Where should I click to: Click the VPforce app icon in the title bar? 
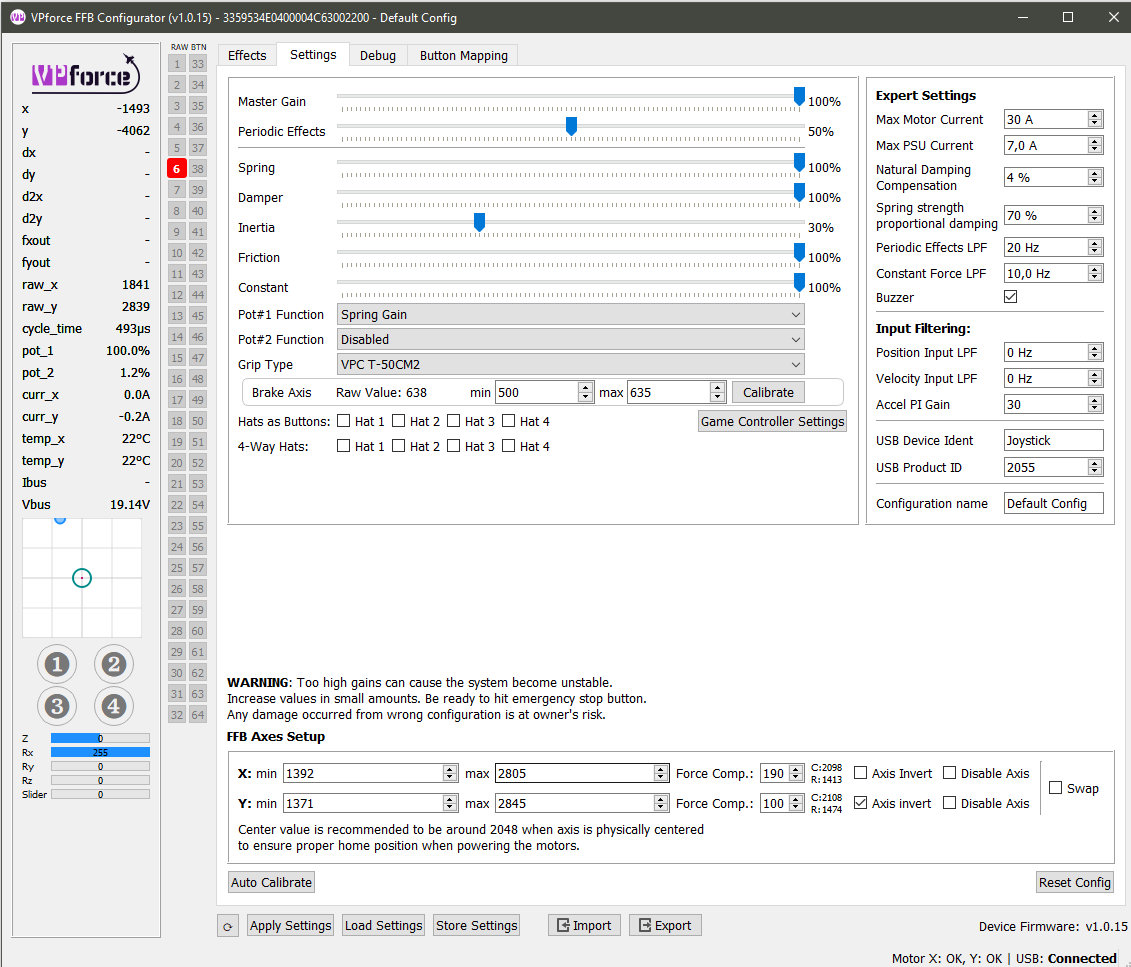15,17
